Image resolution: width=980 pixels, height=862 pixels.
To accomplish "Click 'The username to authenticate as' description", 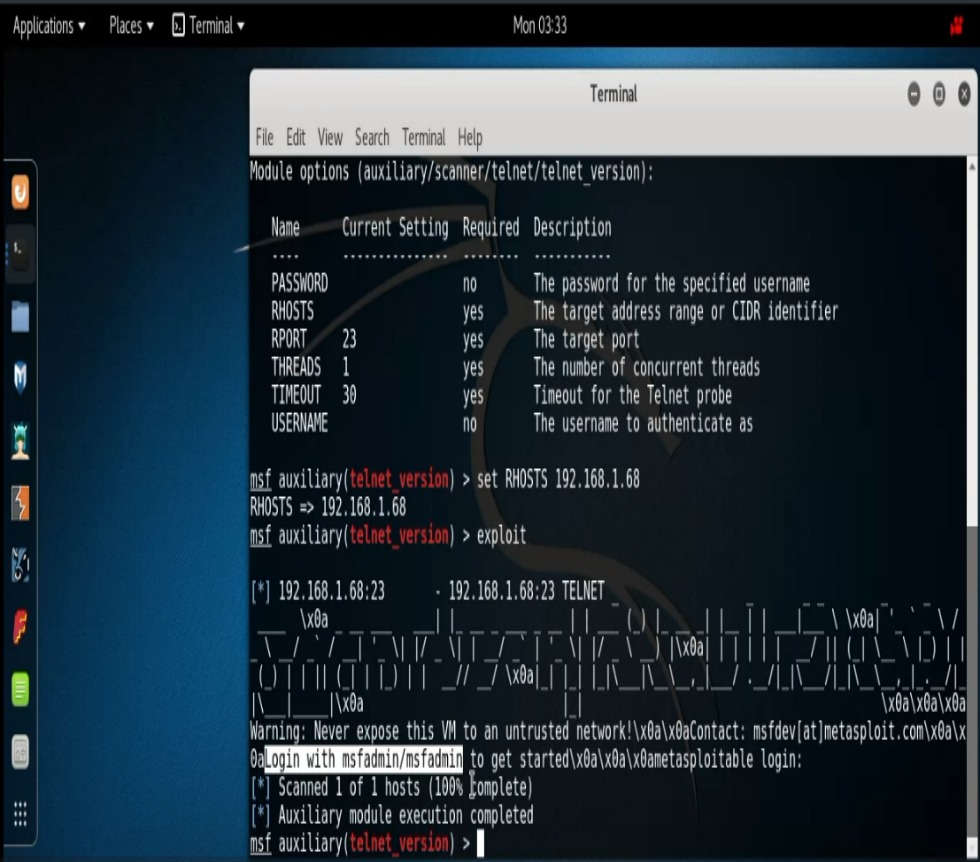I will point(643,423).
